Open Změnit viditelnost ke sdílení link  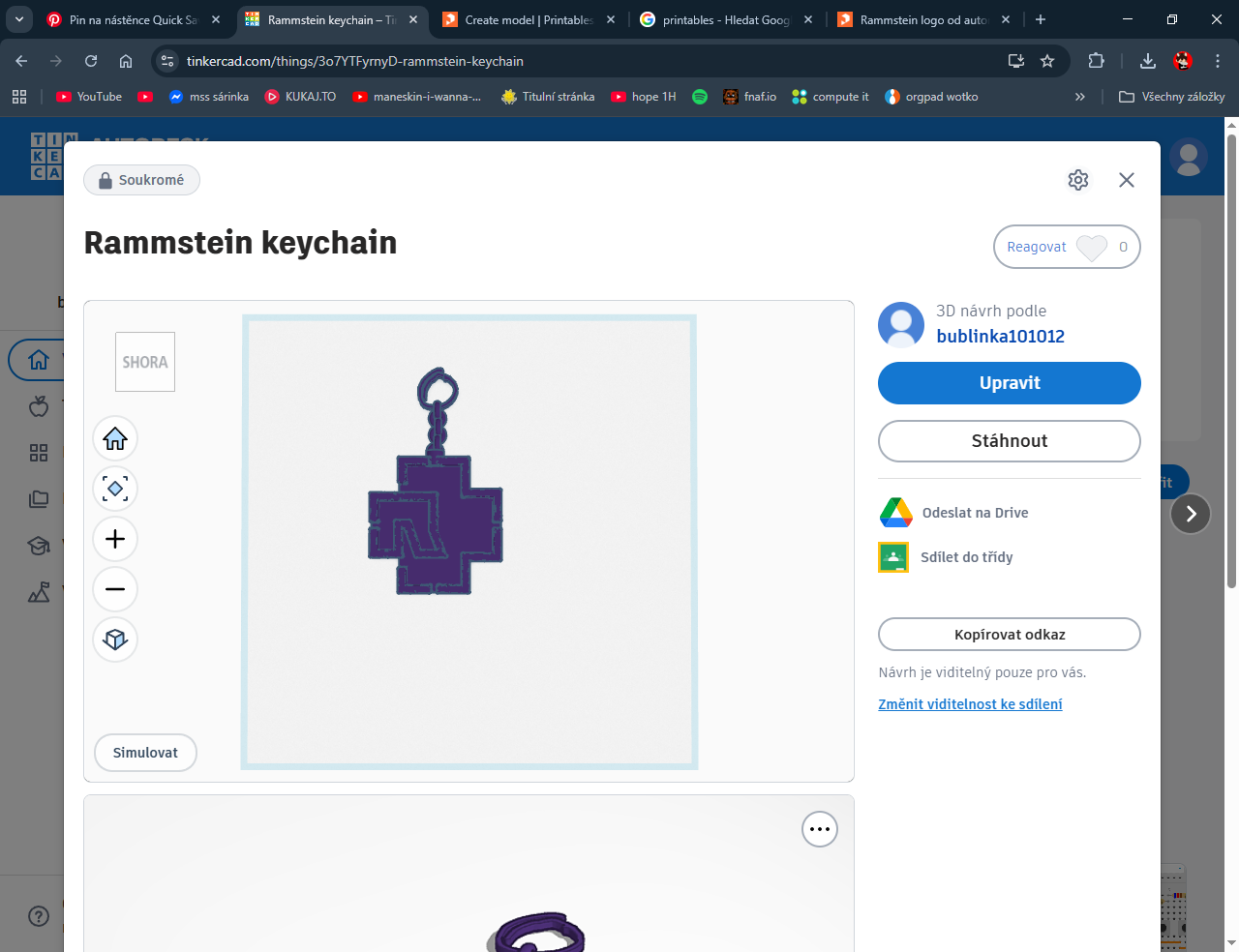970,704
